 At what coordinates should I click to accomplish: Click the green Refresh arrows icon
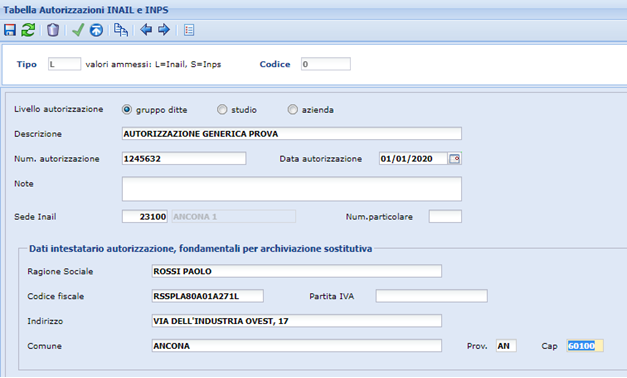[28, 30]
